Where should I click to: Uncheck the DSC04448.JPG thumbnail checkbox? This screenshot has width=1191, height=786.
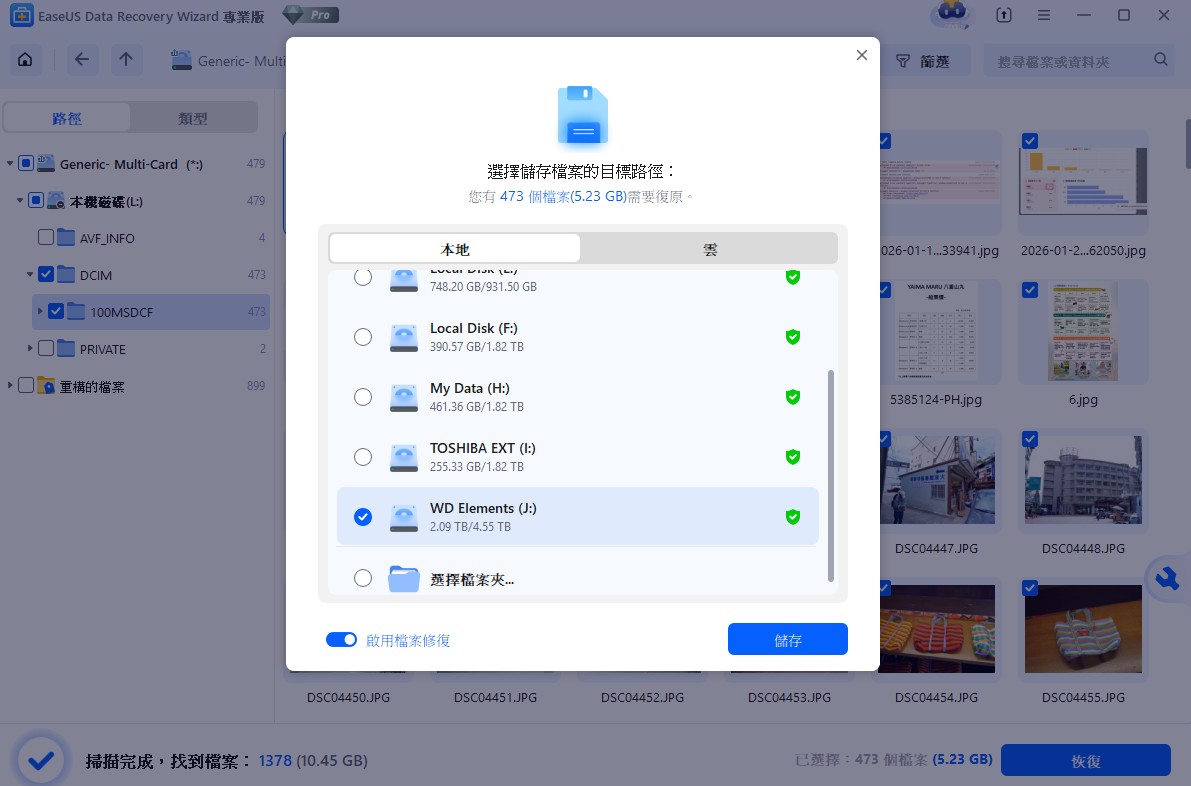[1030, 439]
